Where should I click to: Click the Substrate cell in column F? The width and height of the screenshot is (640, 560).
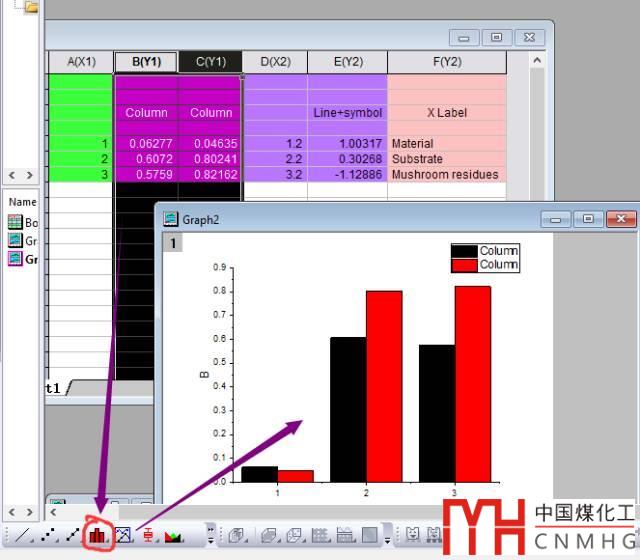(x=447, y=159)
